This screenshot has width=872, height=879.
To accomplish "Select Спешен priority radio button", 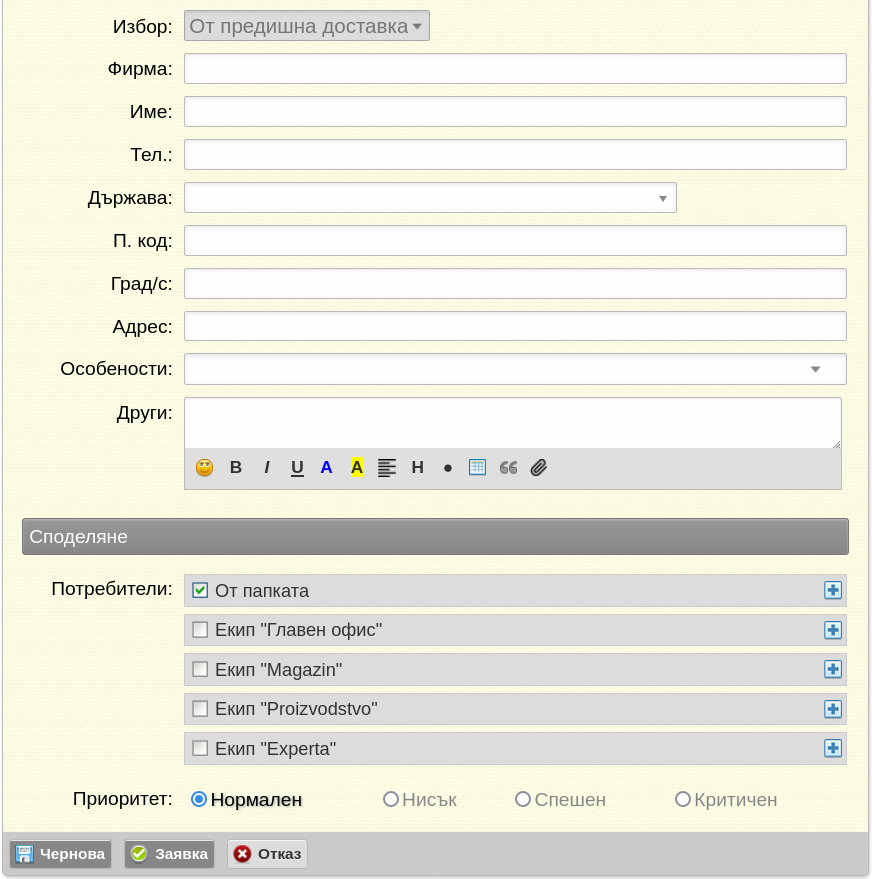I will pyautogui.click(x=523, y=799).
